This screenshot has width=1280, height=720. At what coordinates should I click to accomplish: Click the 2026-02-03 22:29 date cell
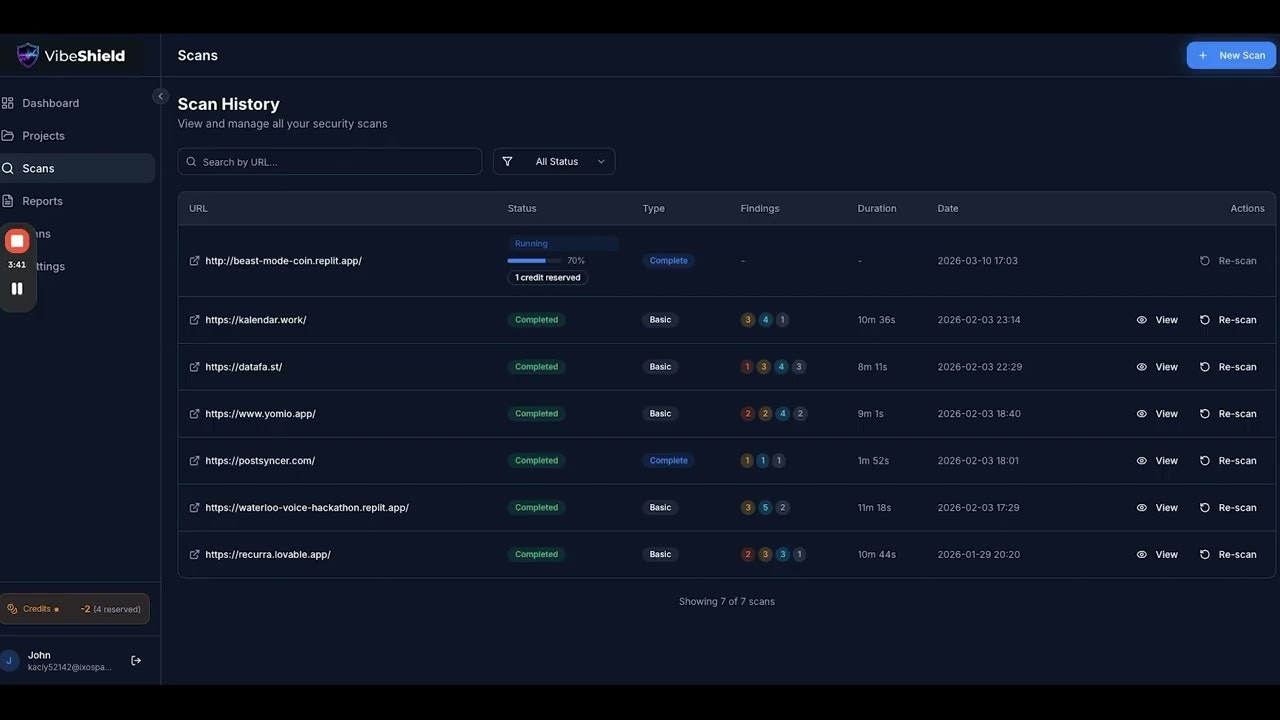pyautogui.click(x=979, y=367)
